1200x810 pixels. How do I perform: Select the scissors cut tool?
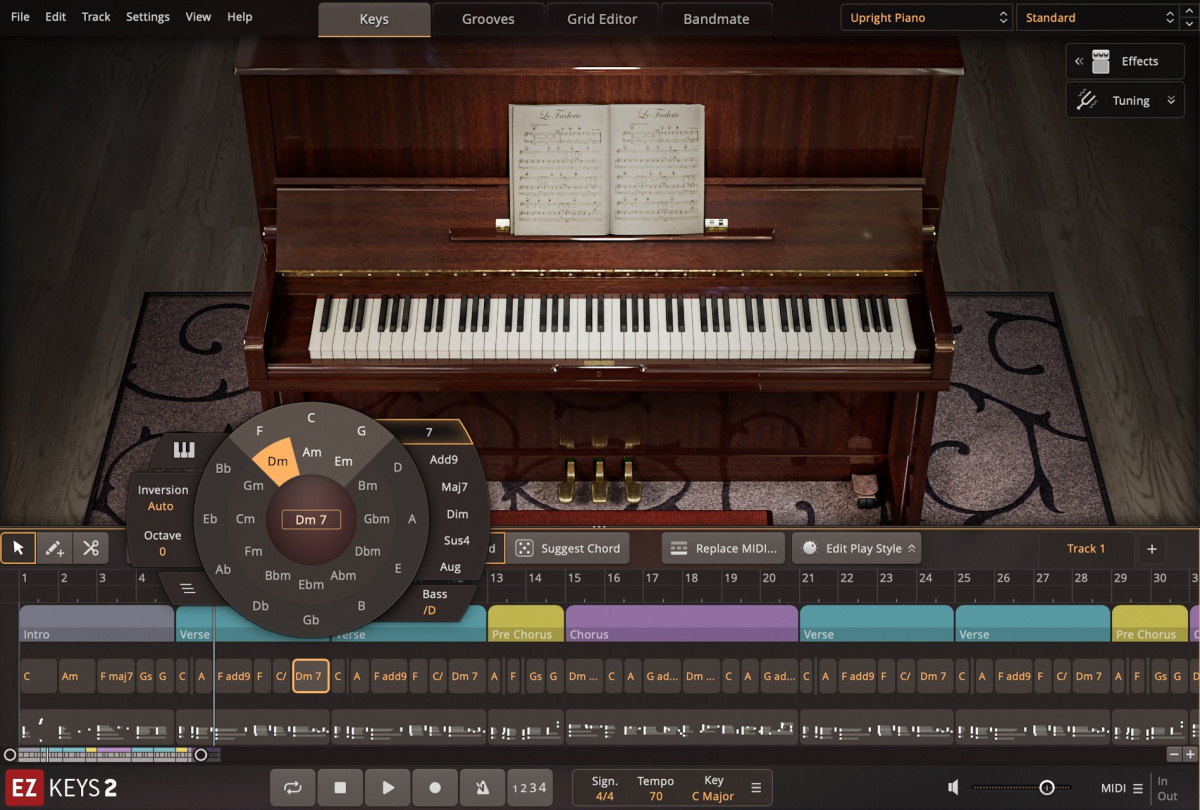(x=90, y=547)
